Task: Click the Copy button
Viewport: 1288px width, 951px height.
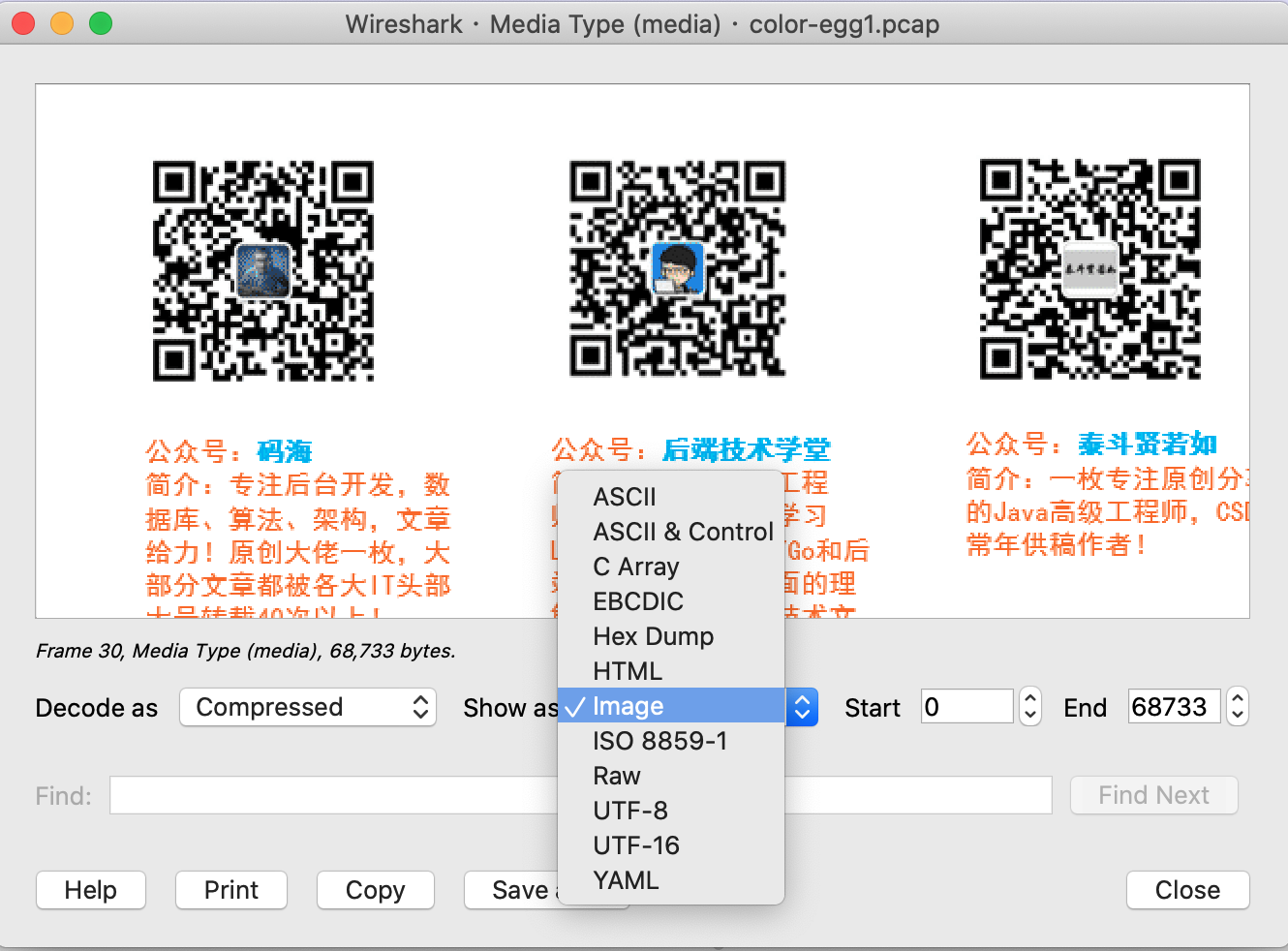Action: tap(375, 890)
